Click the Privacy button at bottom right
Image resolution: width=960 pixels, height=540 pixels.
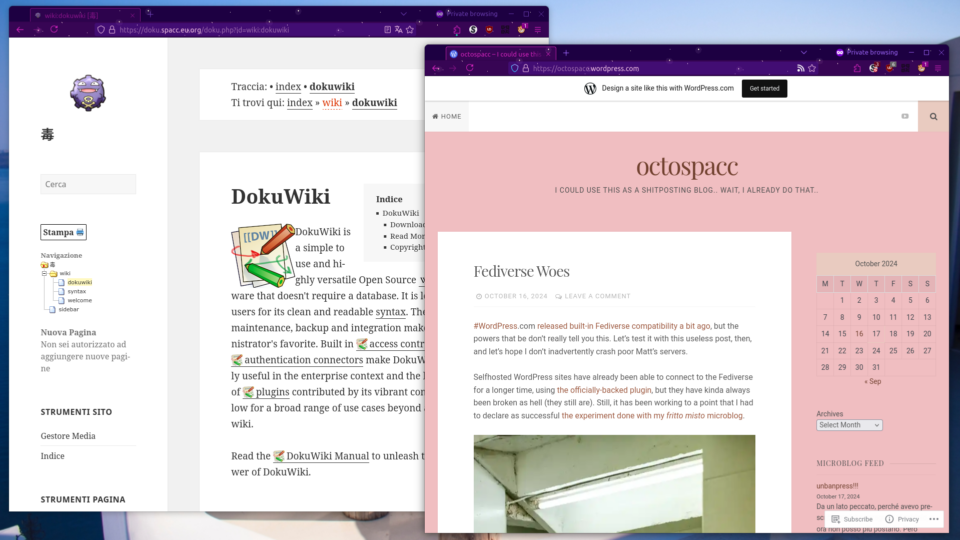click(902, 519)
